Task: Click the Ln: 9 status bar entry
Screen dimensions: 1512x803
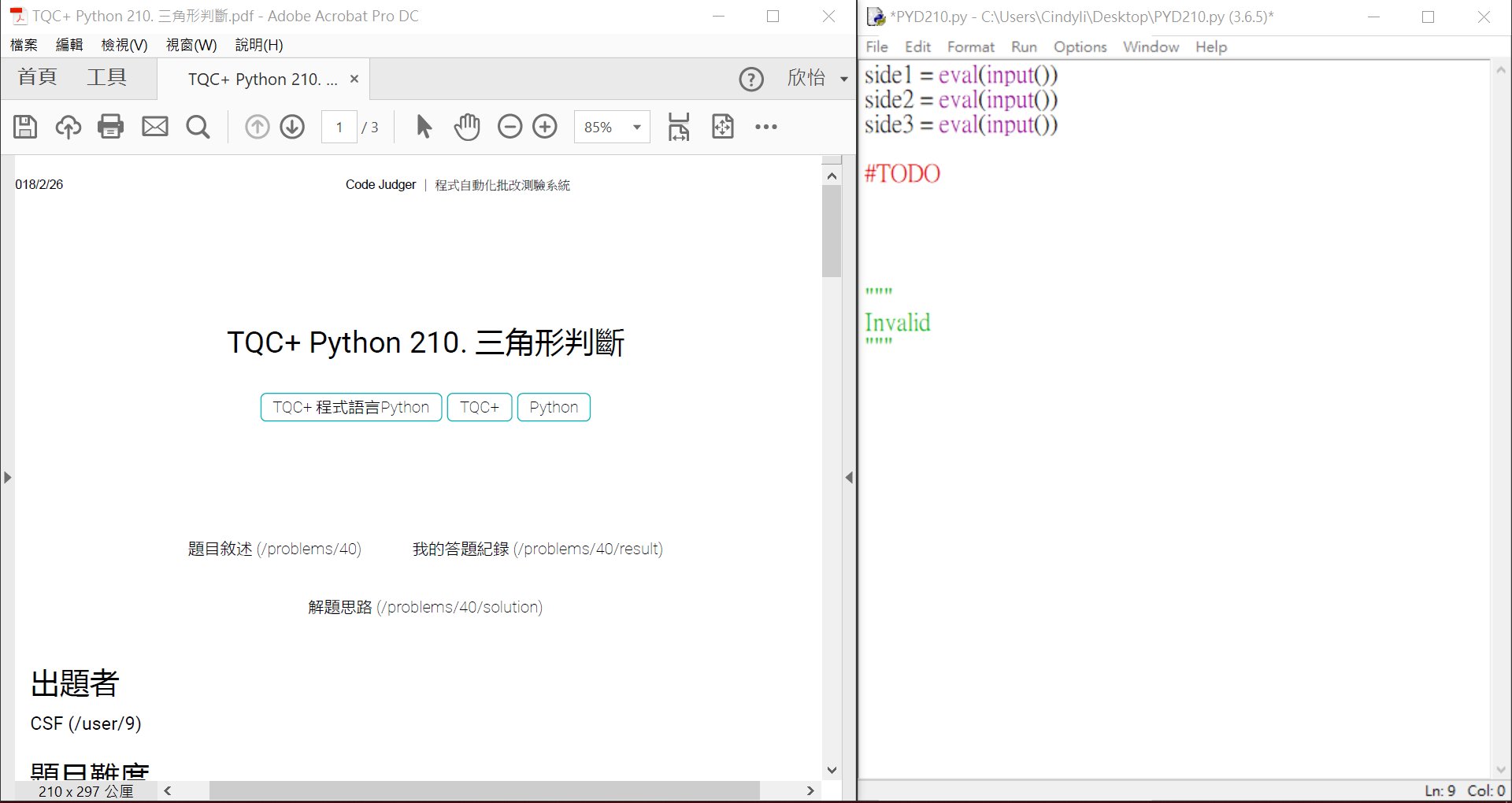Action: pyautogui.click(x=1440, y=790)
